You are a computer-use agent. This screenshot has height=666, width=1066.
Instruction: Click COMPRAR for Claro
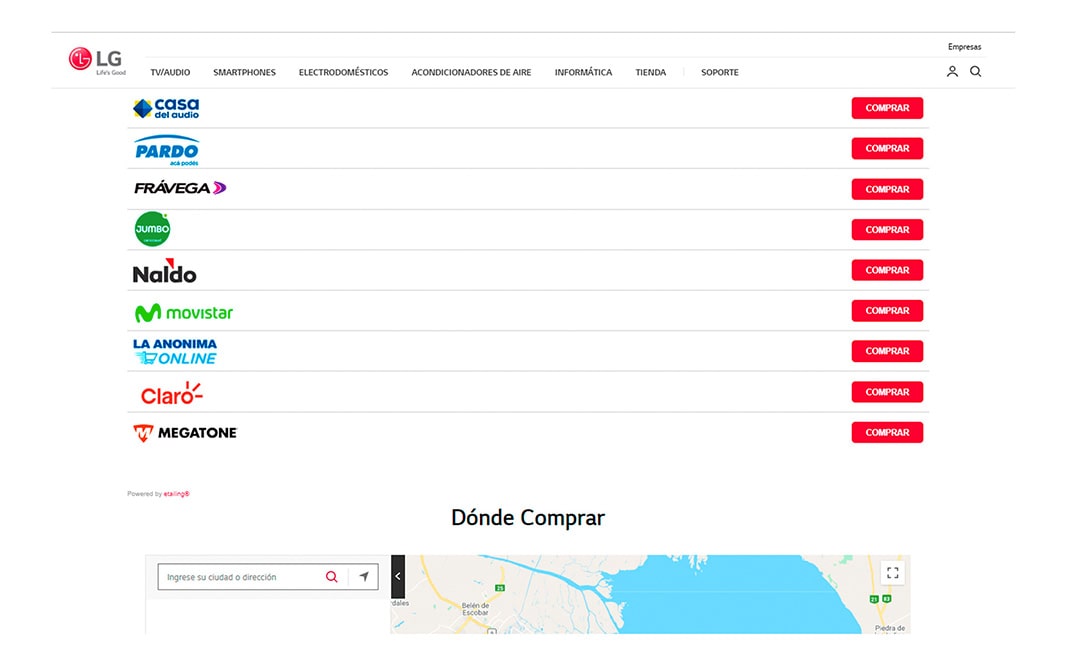pyautogui.click(x=887, y=391)
